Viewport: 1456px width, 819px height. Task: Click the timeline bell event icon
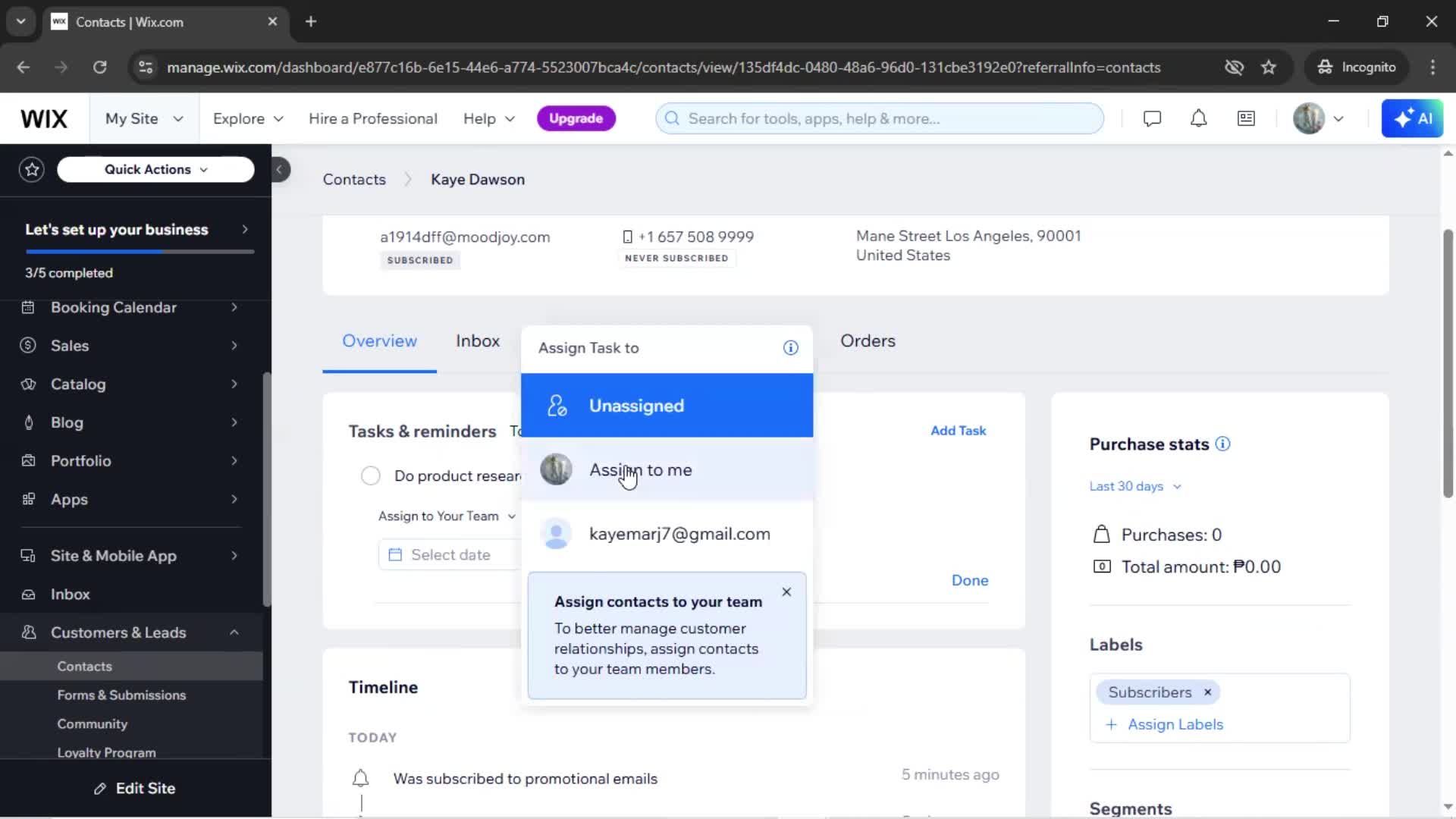361,779
